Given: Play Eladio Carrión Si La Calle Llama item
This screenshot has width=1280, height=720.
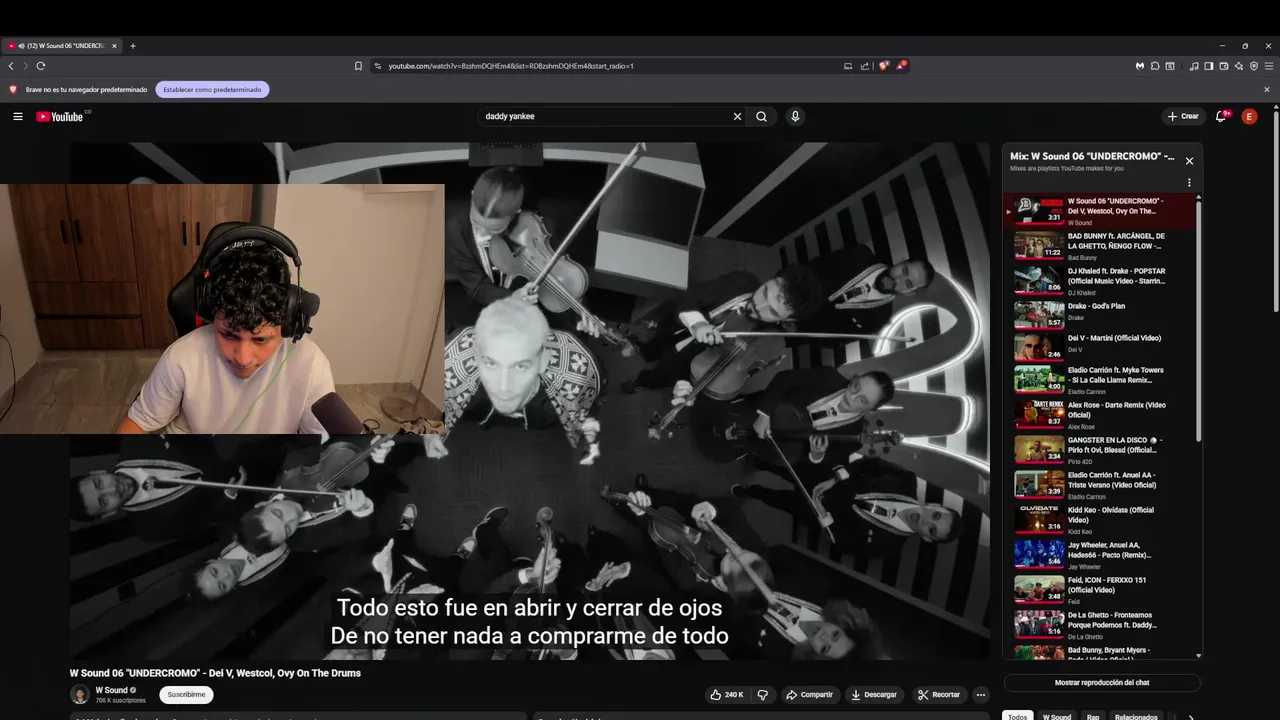Looking at the screenshot, I should pyautogui.click(x=1101, y=379).
